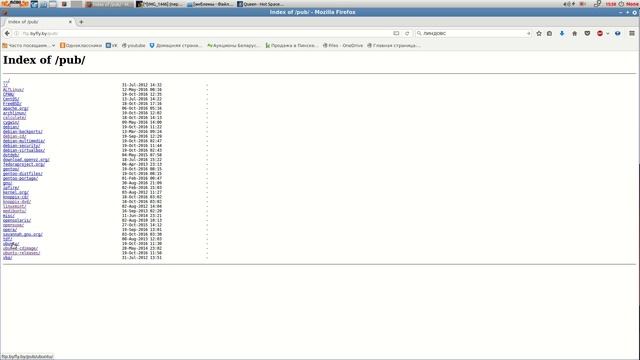
Task: Bookmark this page with the star icon
Action: pyautogui.click(x=539, y=33)
